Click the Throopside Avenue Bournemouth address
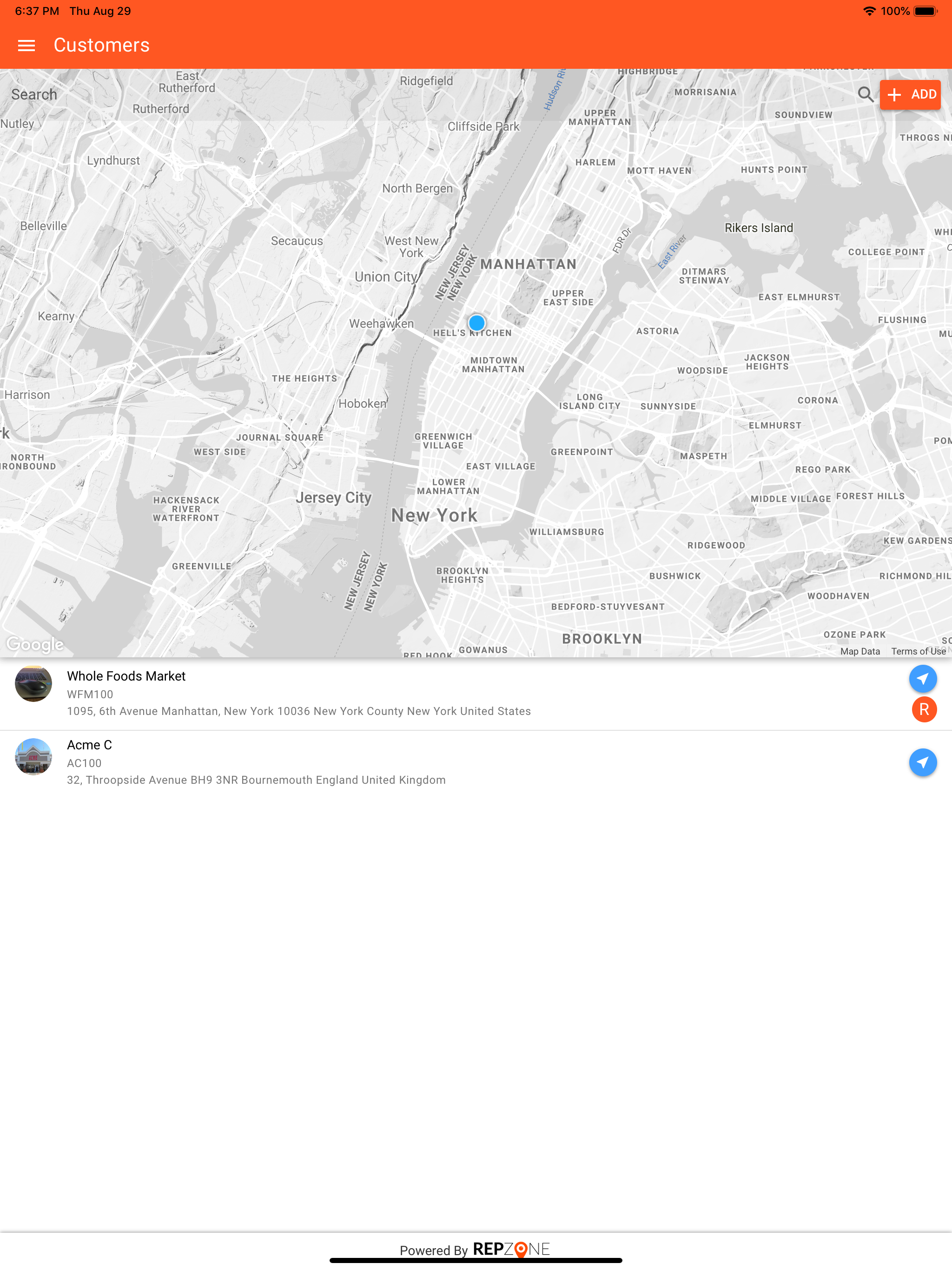Image resolution: width=952 pixels, height=1270 pixels. click(x=256, y=780)
